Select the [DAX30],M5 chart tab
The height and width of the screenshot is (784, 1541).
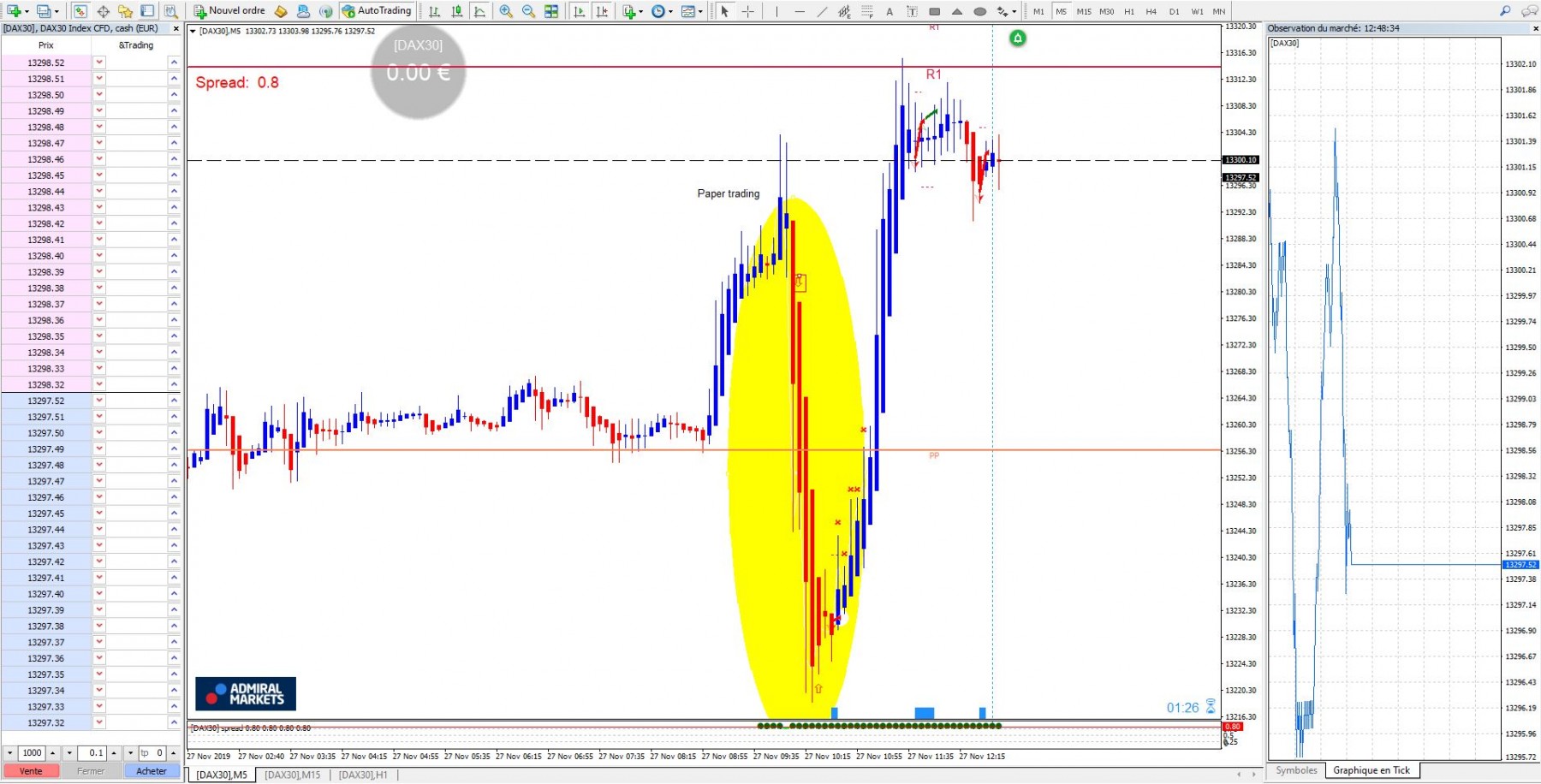point(222,775)
